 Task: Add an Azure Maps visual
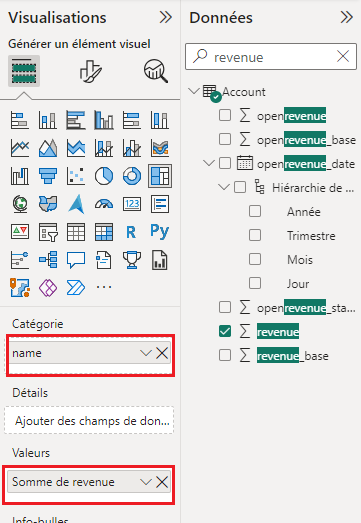76,204
